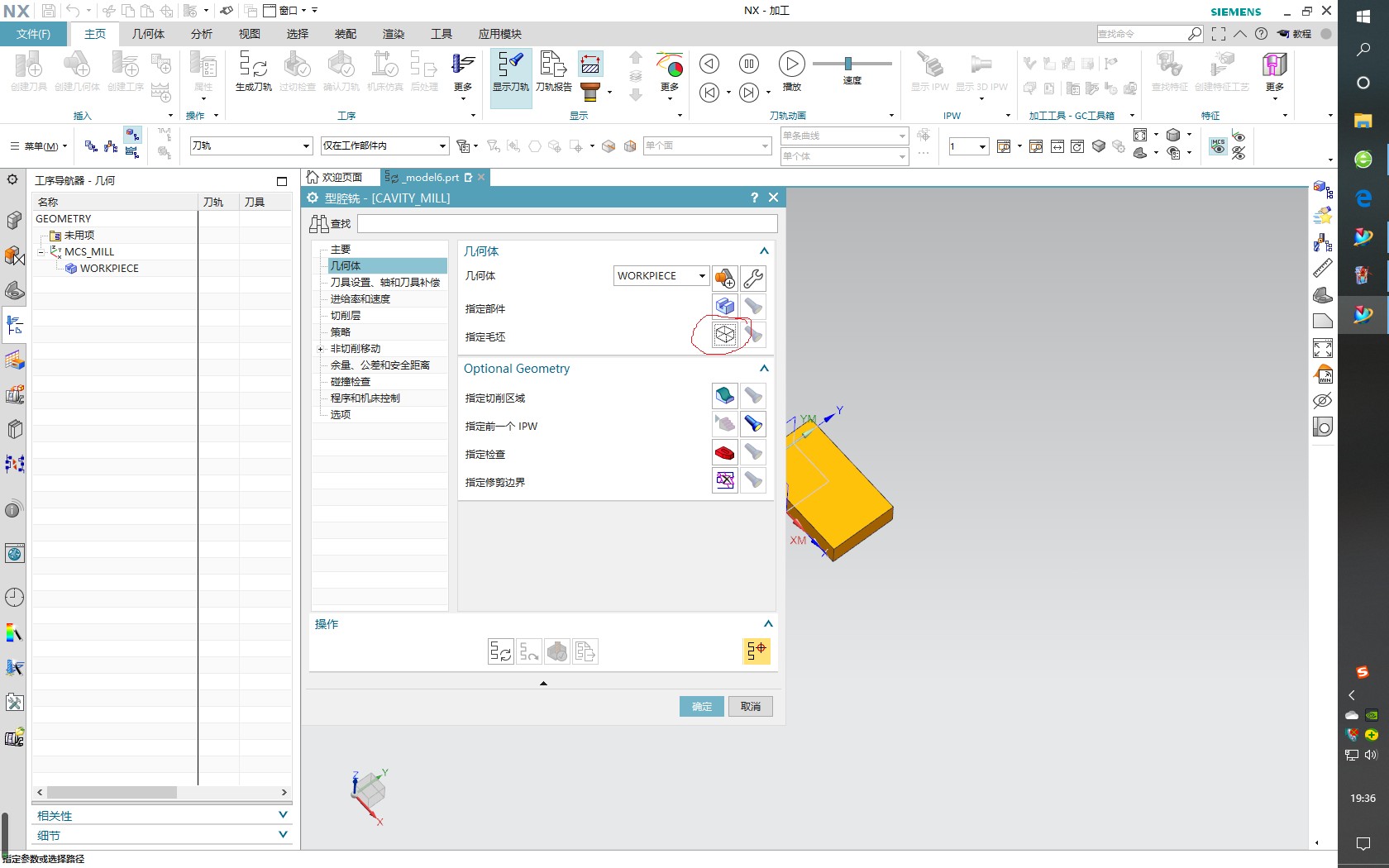Toggle the show/hide eye icon in right toolbar

tap(1322, 401)
